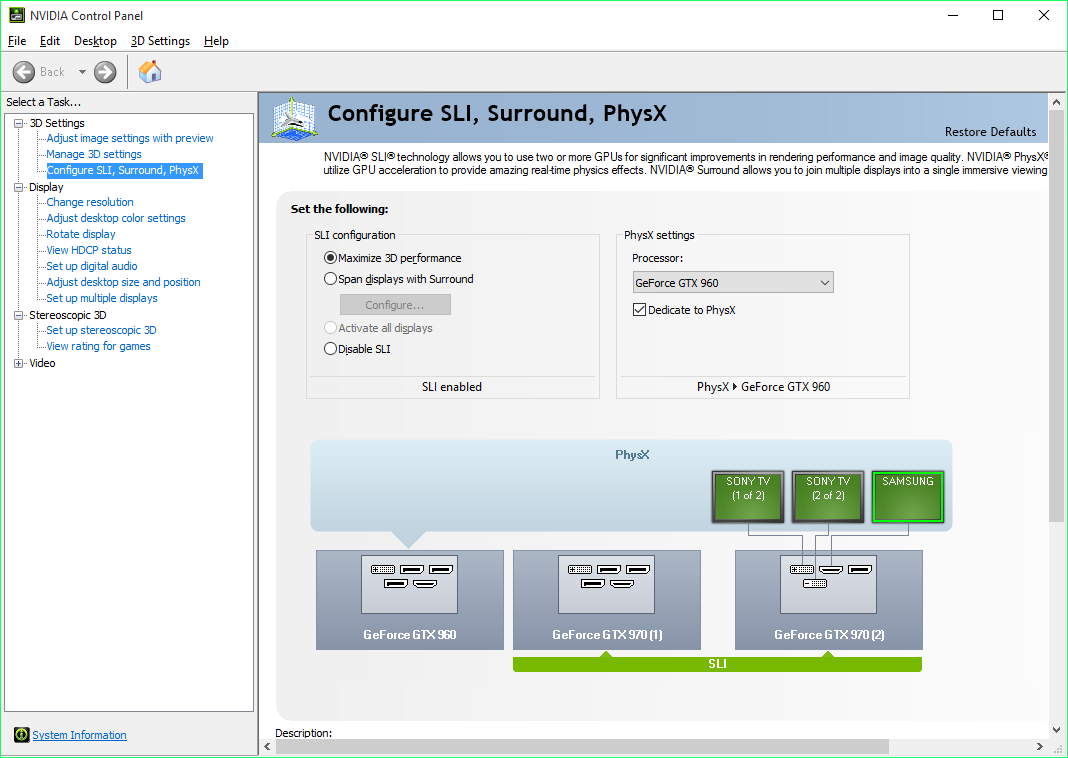Open the Edit menu

point(50,41)
